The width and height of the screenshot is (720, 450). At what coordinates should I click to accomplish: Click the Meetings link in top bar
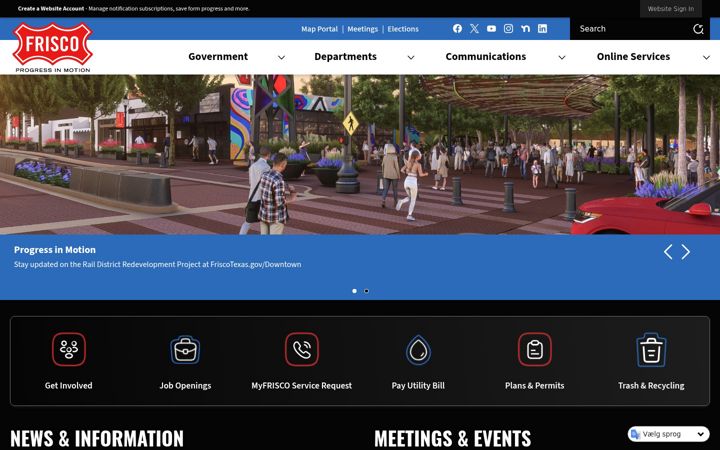(362, 29)
